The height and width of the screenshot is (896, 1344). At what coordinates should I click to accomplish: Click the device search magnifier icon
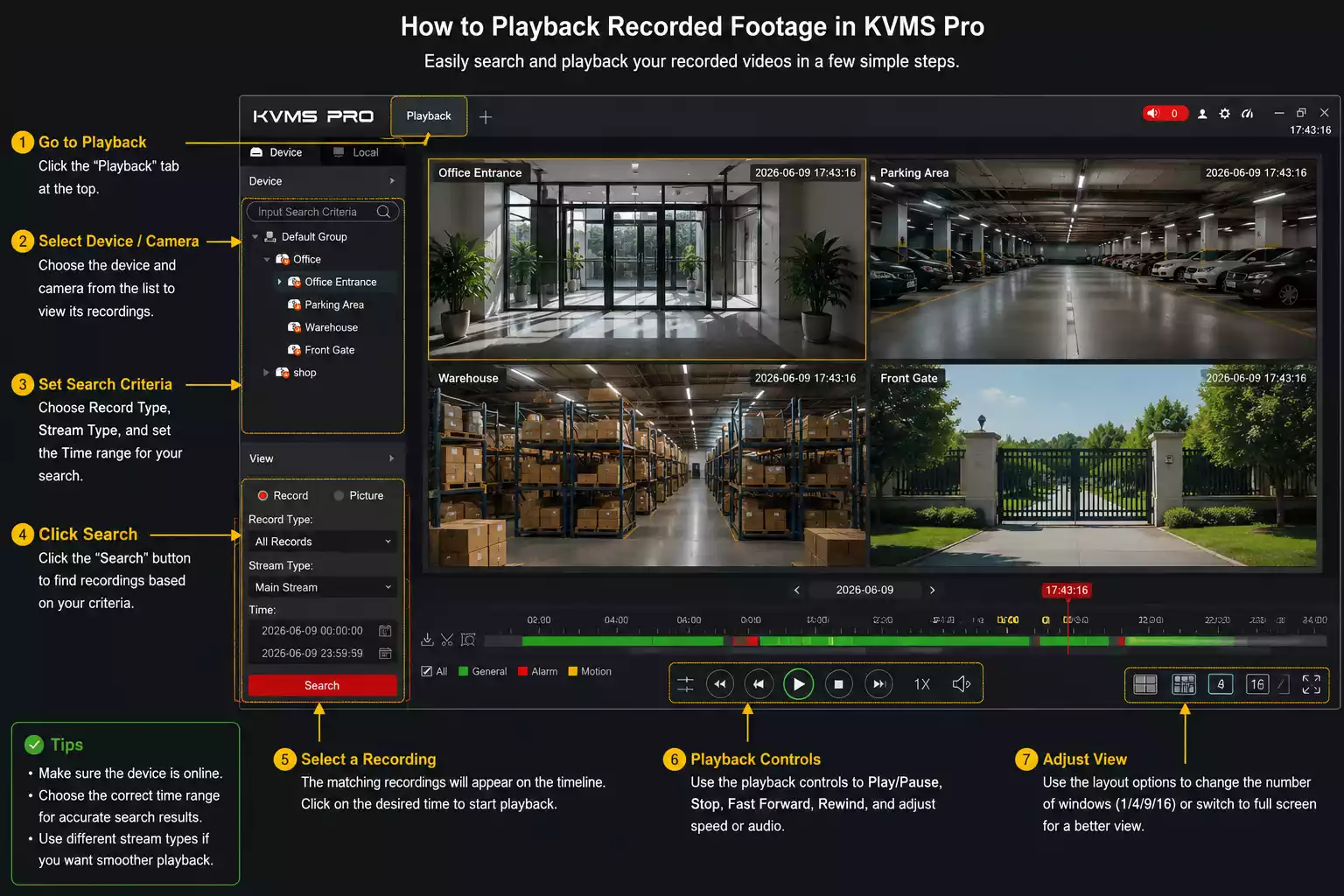tap(383, 212)
